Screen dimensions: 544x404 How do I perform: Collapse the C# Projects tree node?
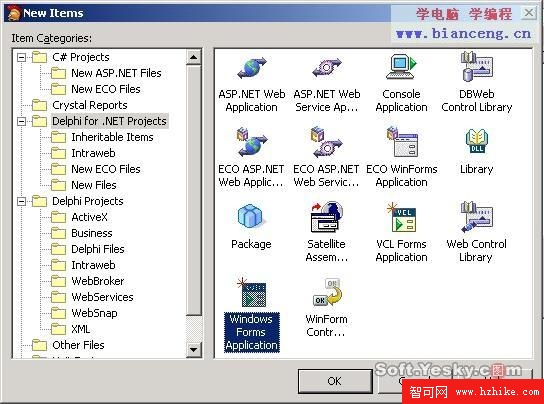point(22,57)
